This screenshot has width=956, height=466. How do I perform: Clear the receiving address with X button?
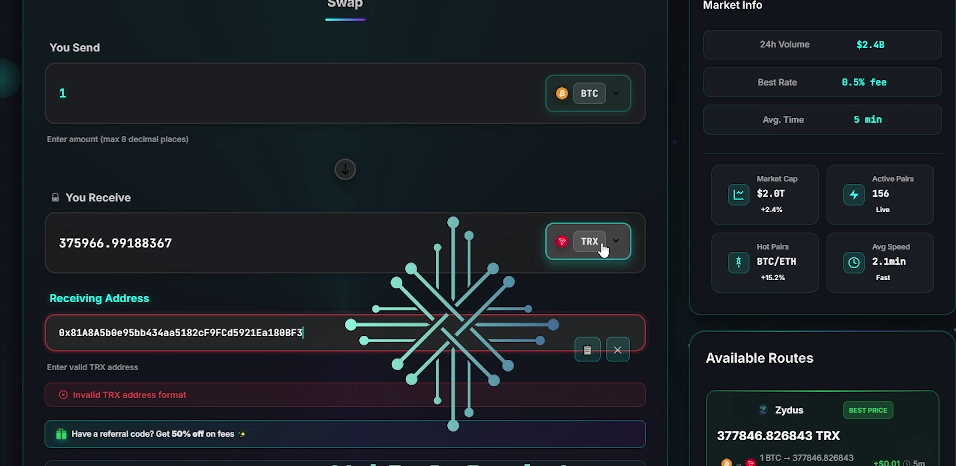pyautogui.click(x=618, y=350)
